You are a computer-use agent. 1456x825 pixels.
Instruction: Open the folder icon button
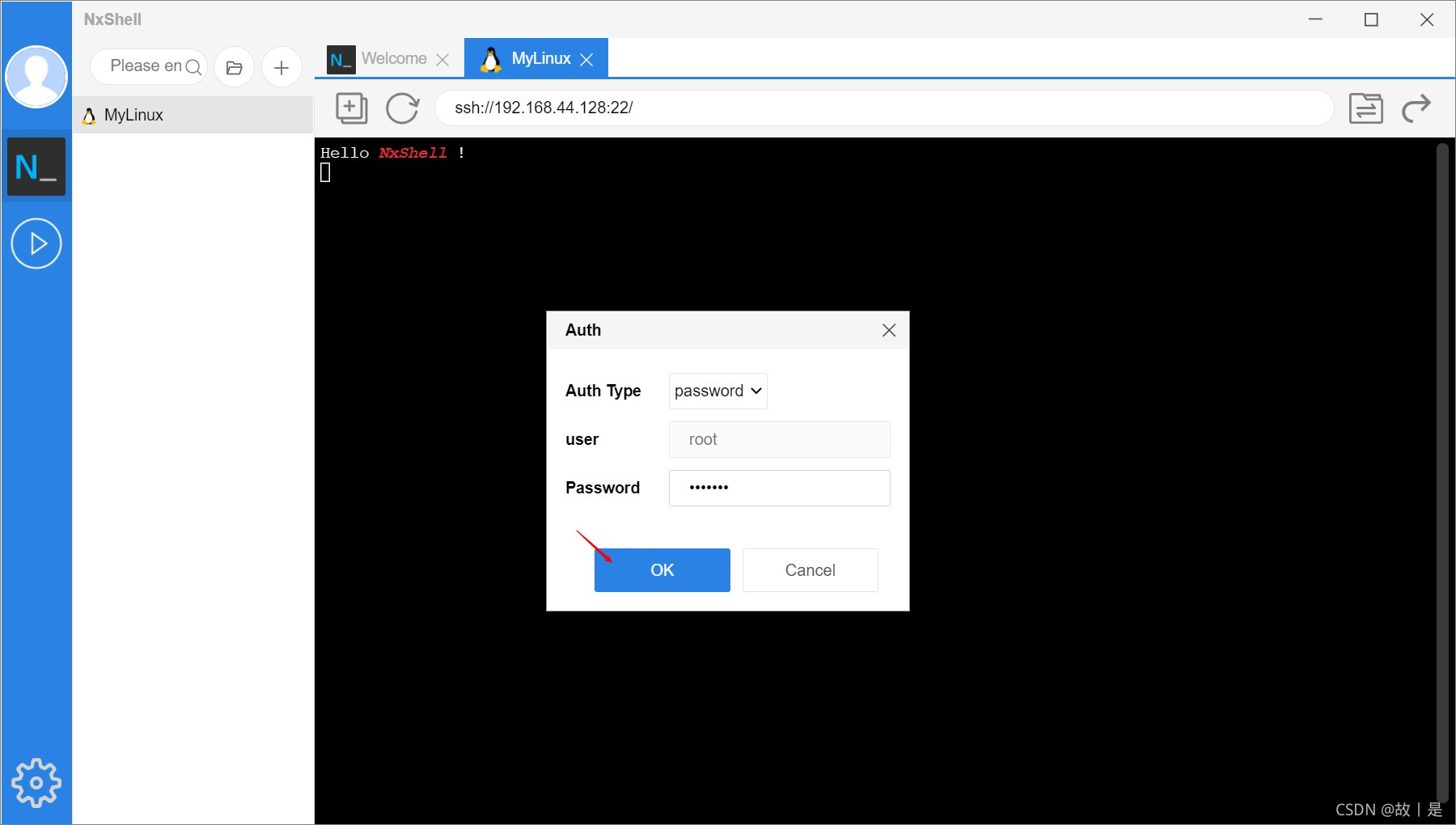pos(235,67)
